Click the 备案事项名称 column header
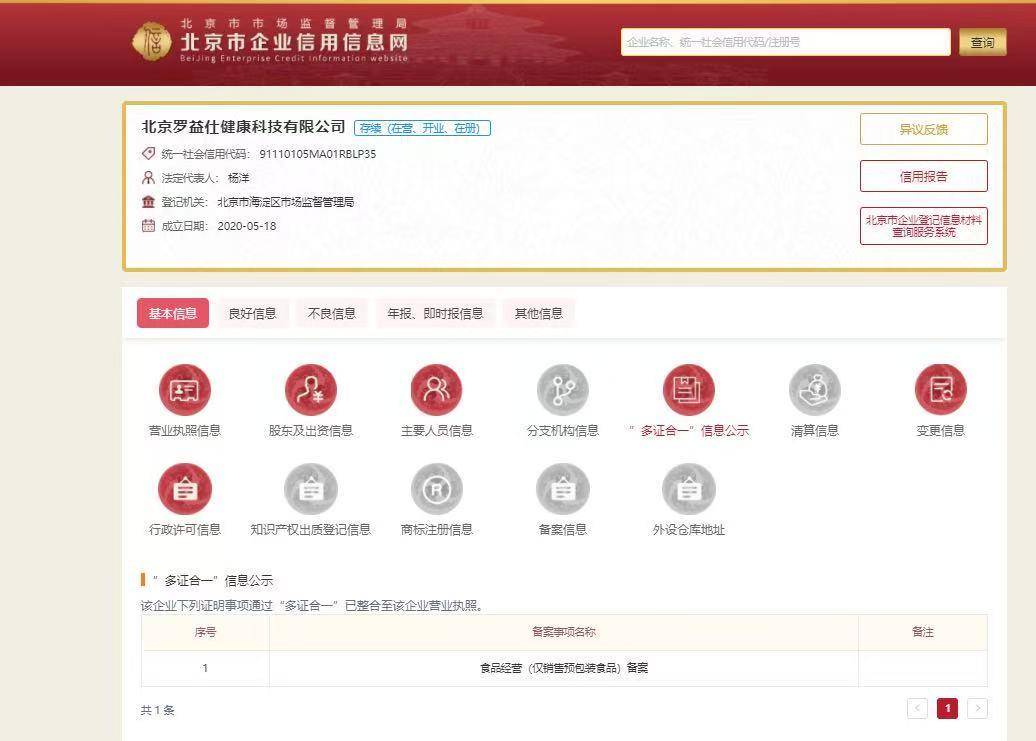 [564, 632]
